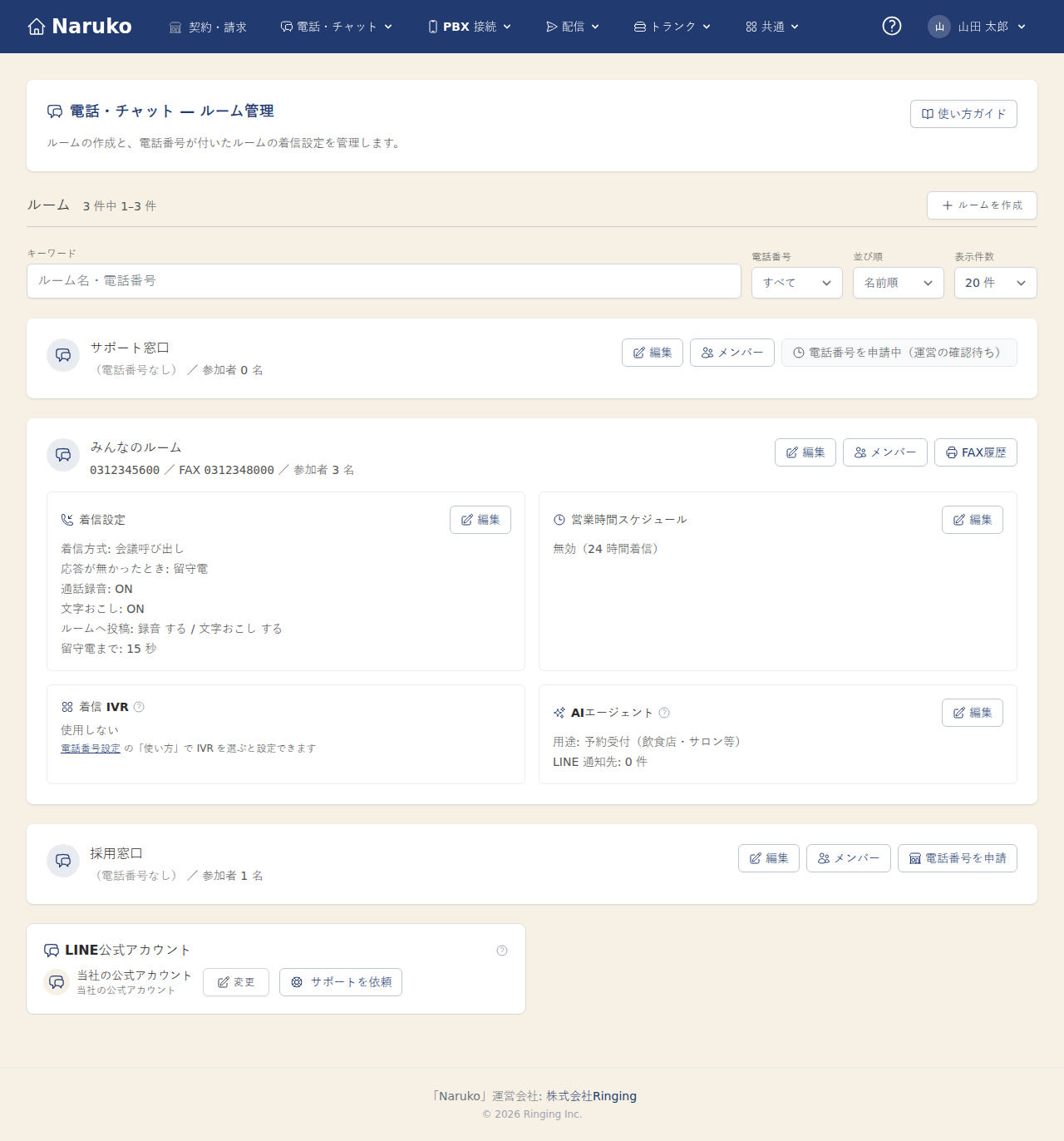
Task: Click the キーワード search input field
Action: click(x=384, y=281)
